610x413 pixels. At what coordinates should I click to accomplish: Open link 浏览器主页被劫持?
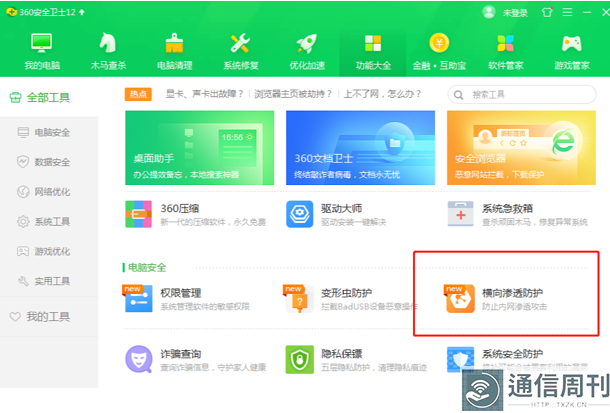[x=293, y=94]
